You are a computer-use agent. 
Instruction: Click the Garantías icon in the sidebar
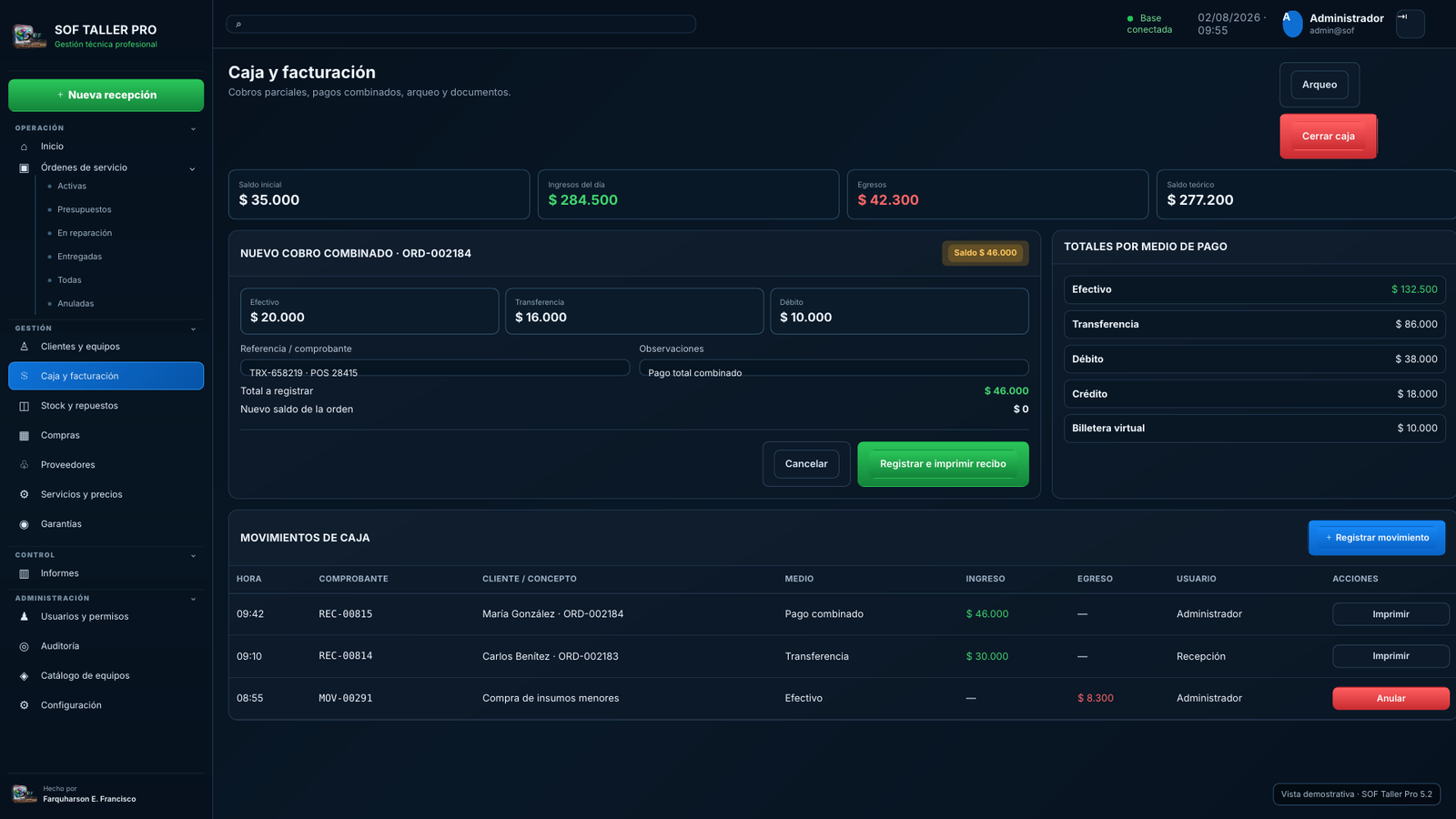[25, 524]
